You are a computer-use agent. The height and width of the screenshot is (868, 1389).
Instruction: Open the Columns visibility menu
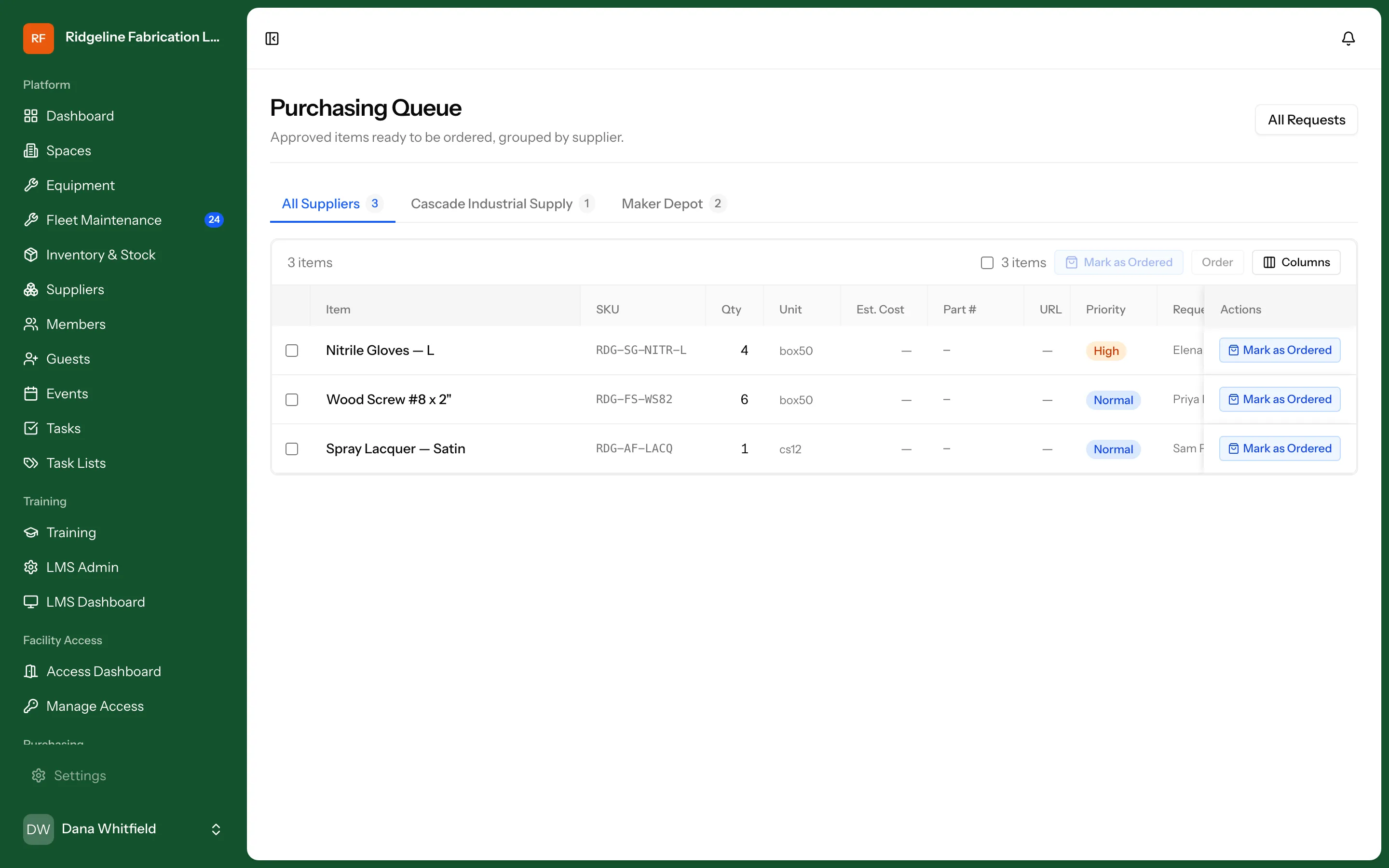(x=1296, y=262)
